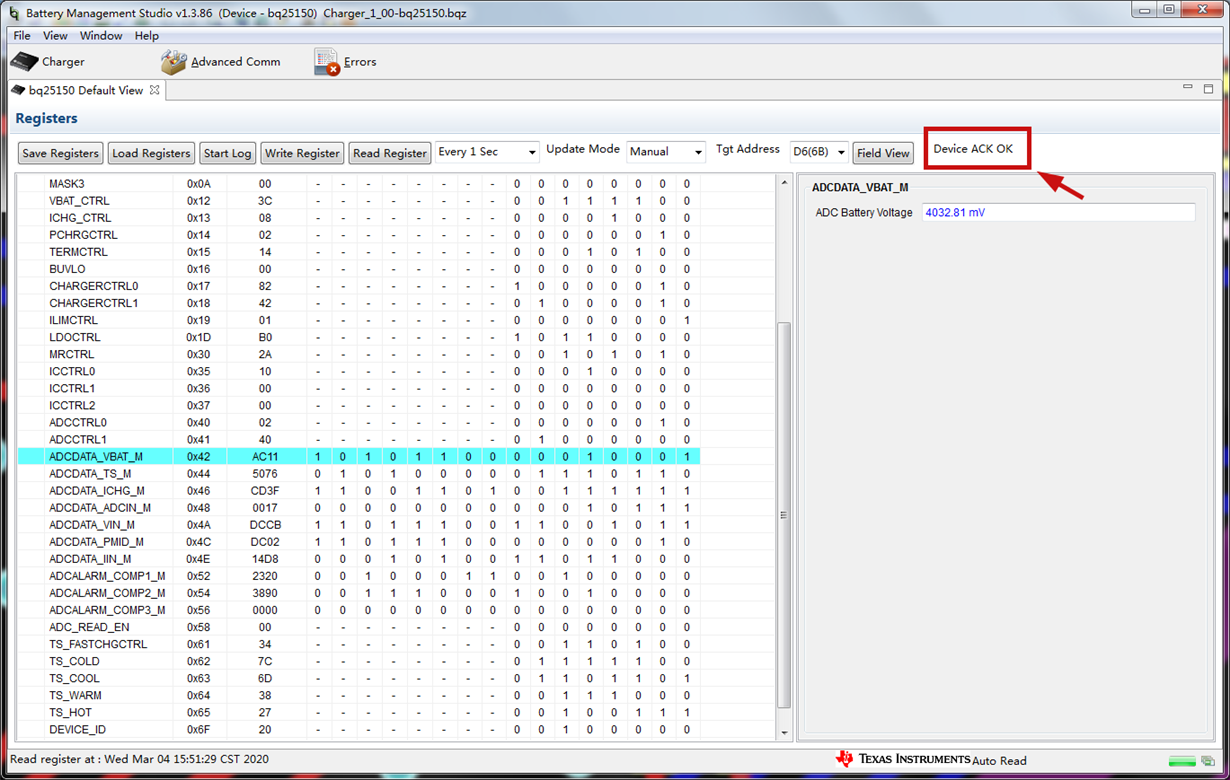Screen dimensions: 1230x780
Task: Open the File menu
Action: [22, 36]
